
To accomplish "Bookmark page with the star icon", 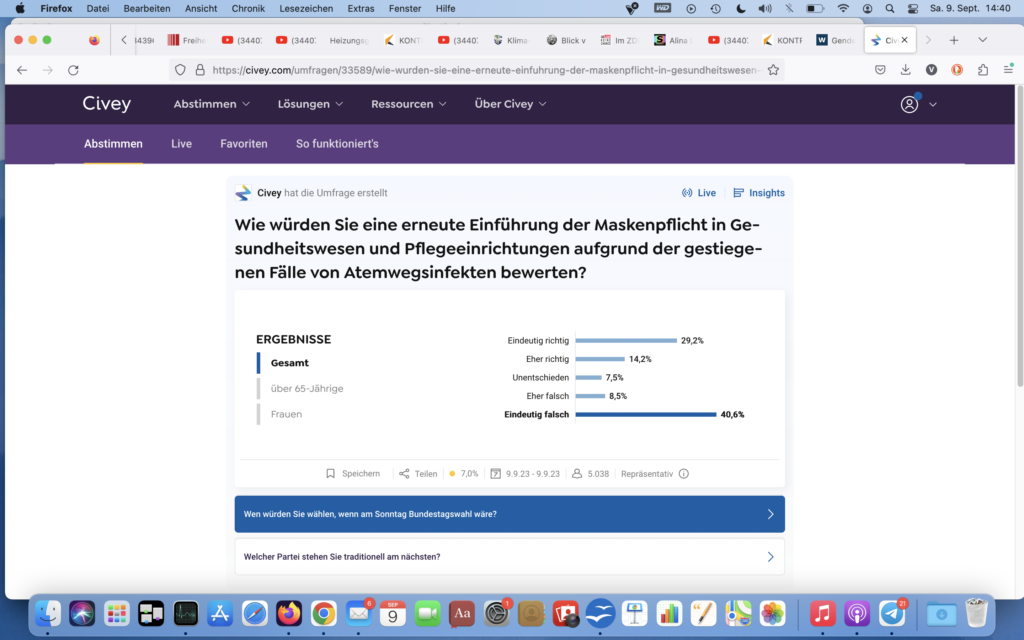I will pos(771,70).
